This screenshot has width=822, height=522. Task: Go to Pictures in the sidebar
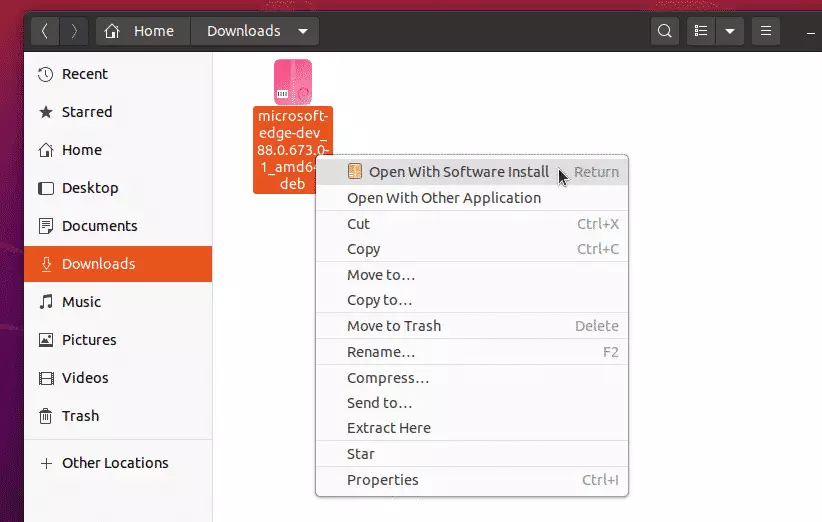pos(118,340)
